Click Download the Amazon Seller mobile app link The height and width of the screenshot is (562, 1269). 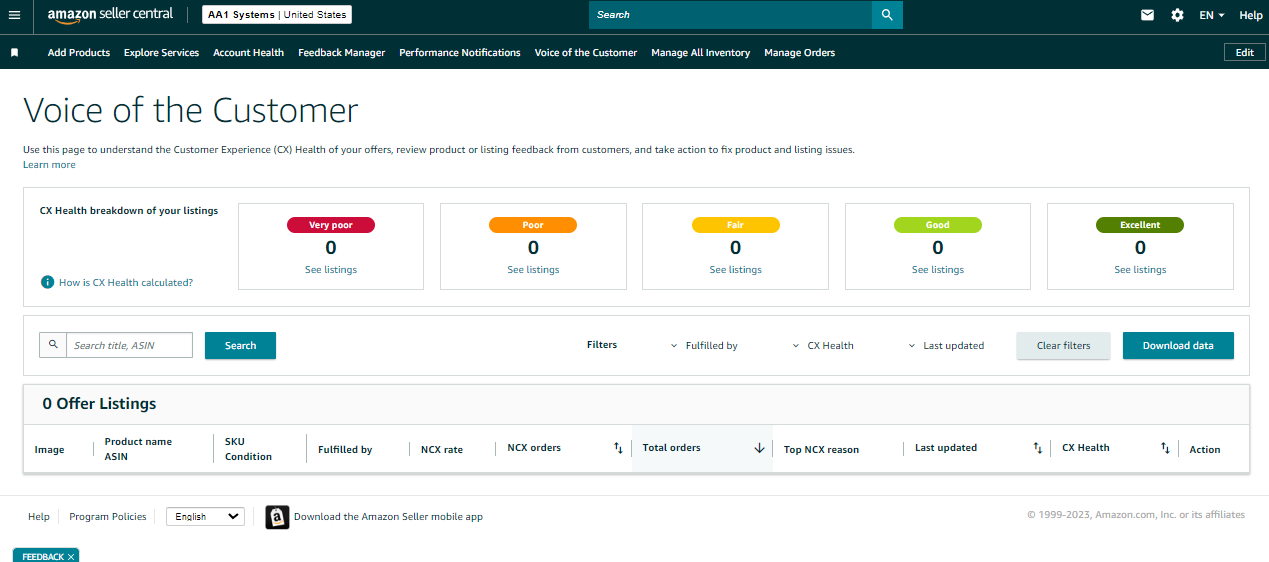pos(388,517)
